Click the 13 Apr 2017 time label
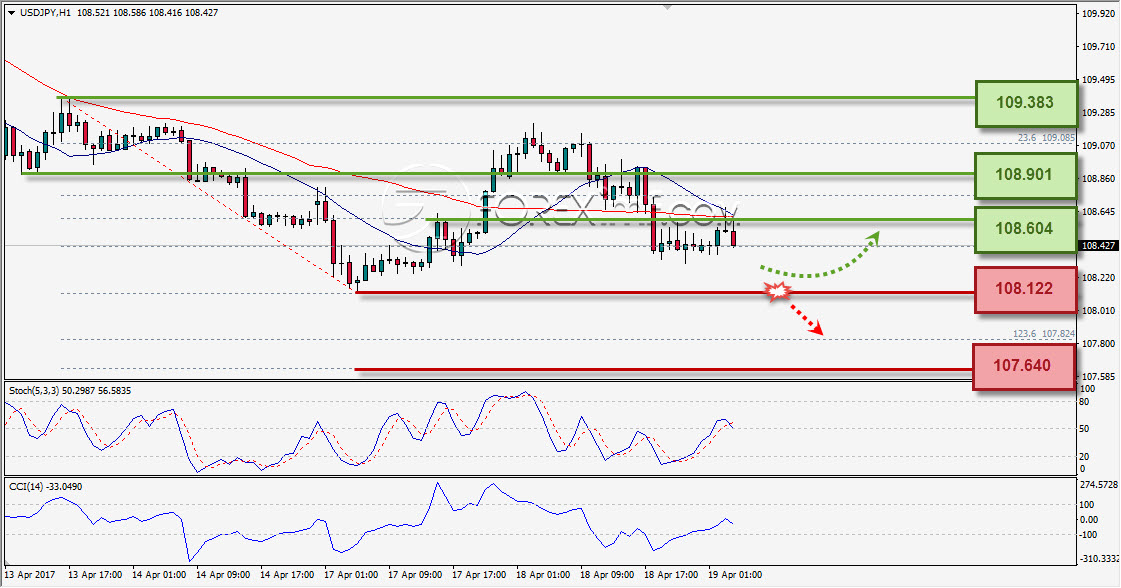1121x588 pixels. coord(30,575)
